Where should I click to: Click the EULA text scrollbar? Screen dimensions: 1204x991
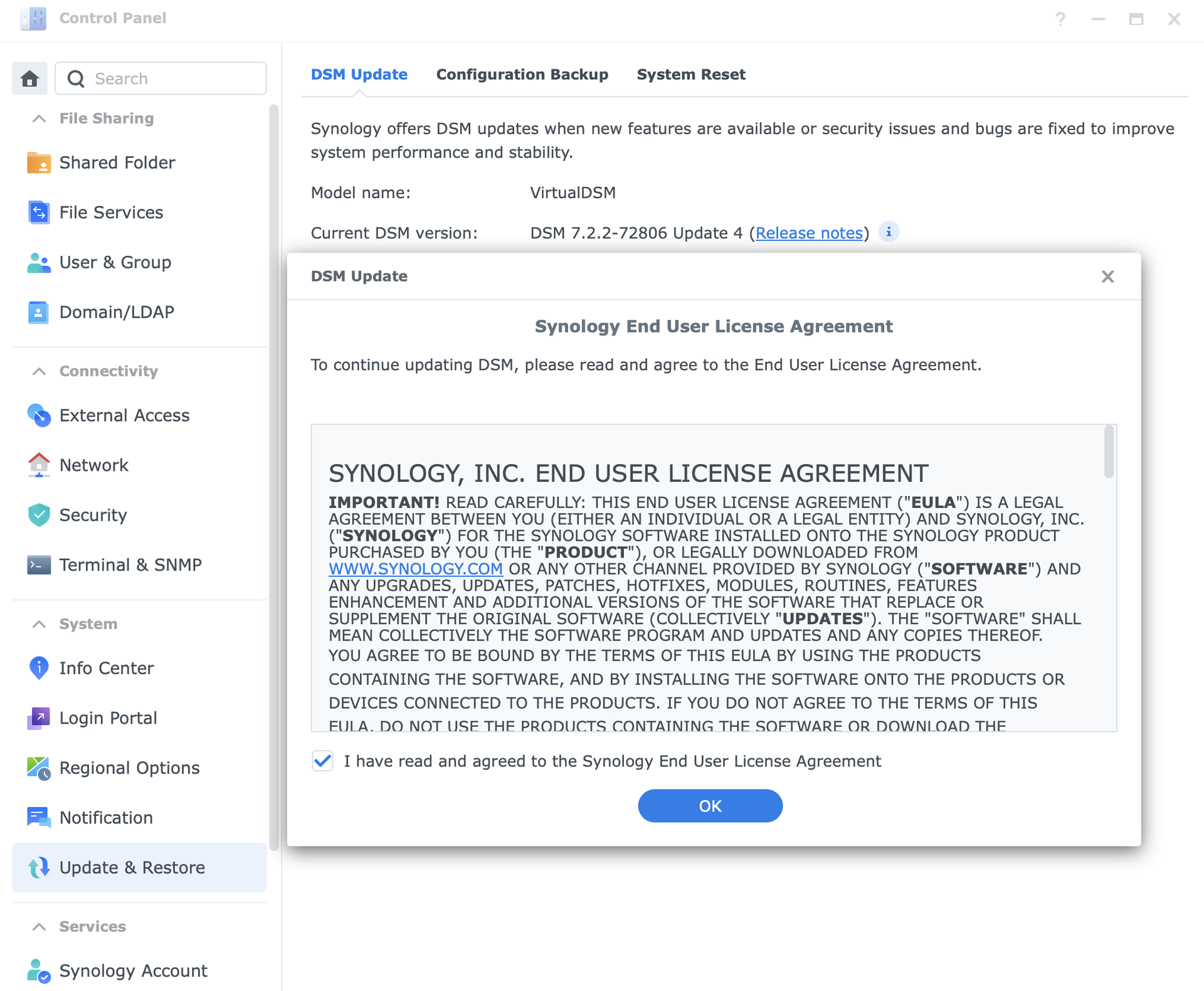(1108, 452)
